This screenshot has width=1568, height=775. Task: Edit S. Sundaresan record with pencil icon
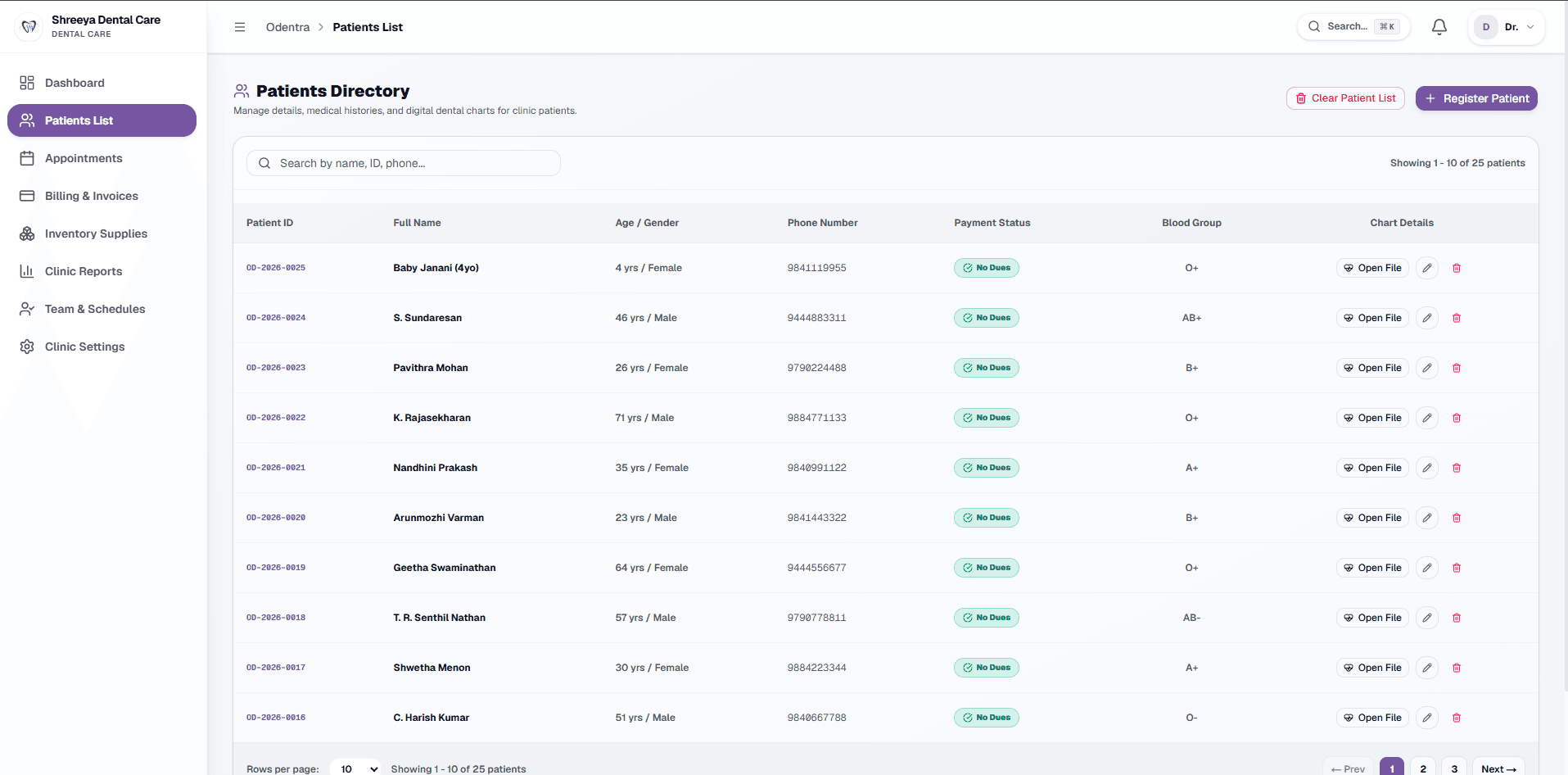[1427, 318]
